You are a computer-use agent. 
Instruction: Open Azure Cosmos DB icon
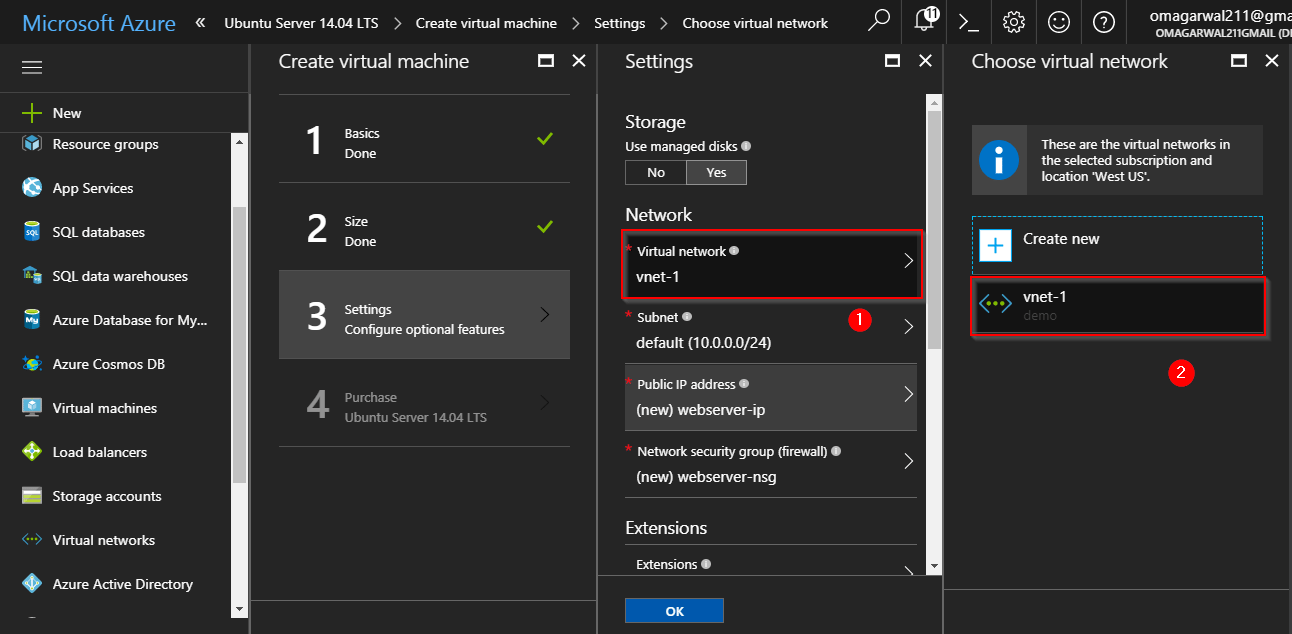coord(32,364)
